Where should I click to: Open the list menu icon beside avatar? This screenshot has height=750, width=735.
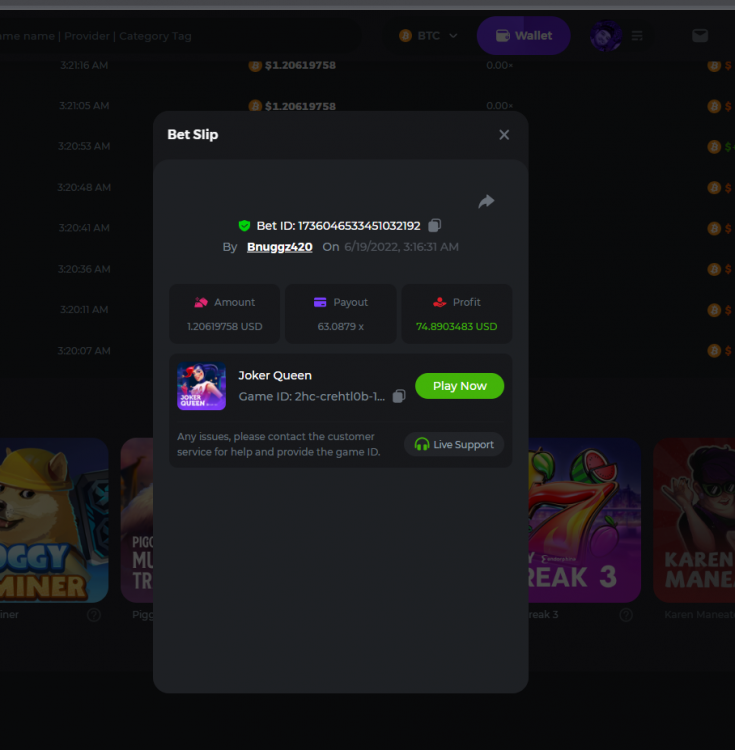click(x=636, y=36)
